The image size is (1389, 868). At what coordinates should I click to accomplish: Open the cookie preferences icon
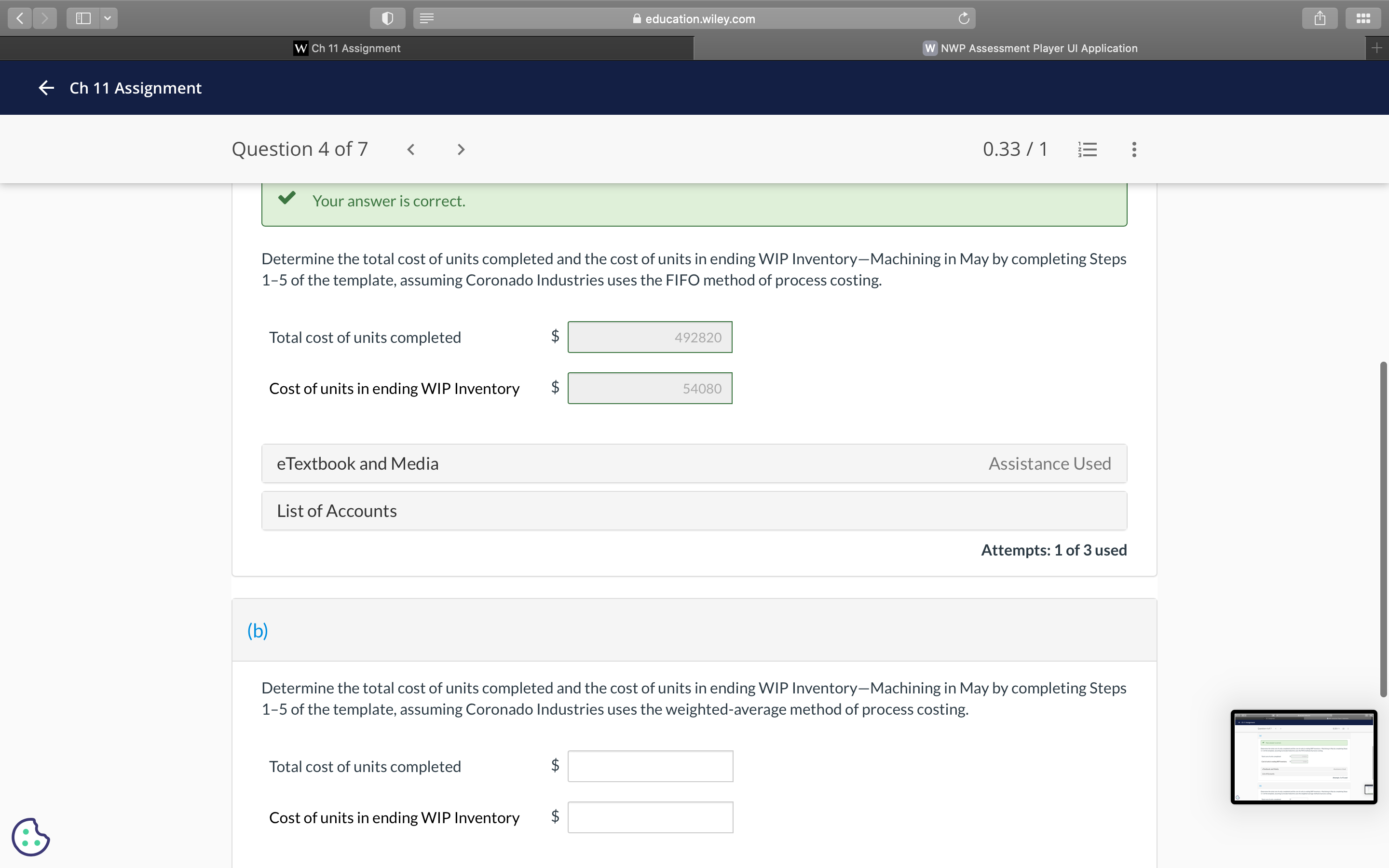tap(31, 837)
